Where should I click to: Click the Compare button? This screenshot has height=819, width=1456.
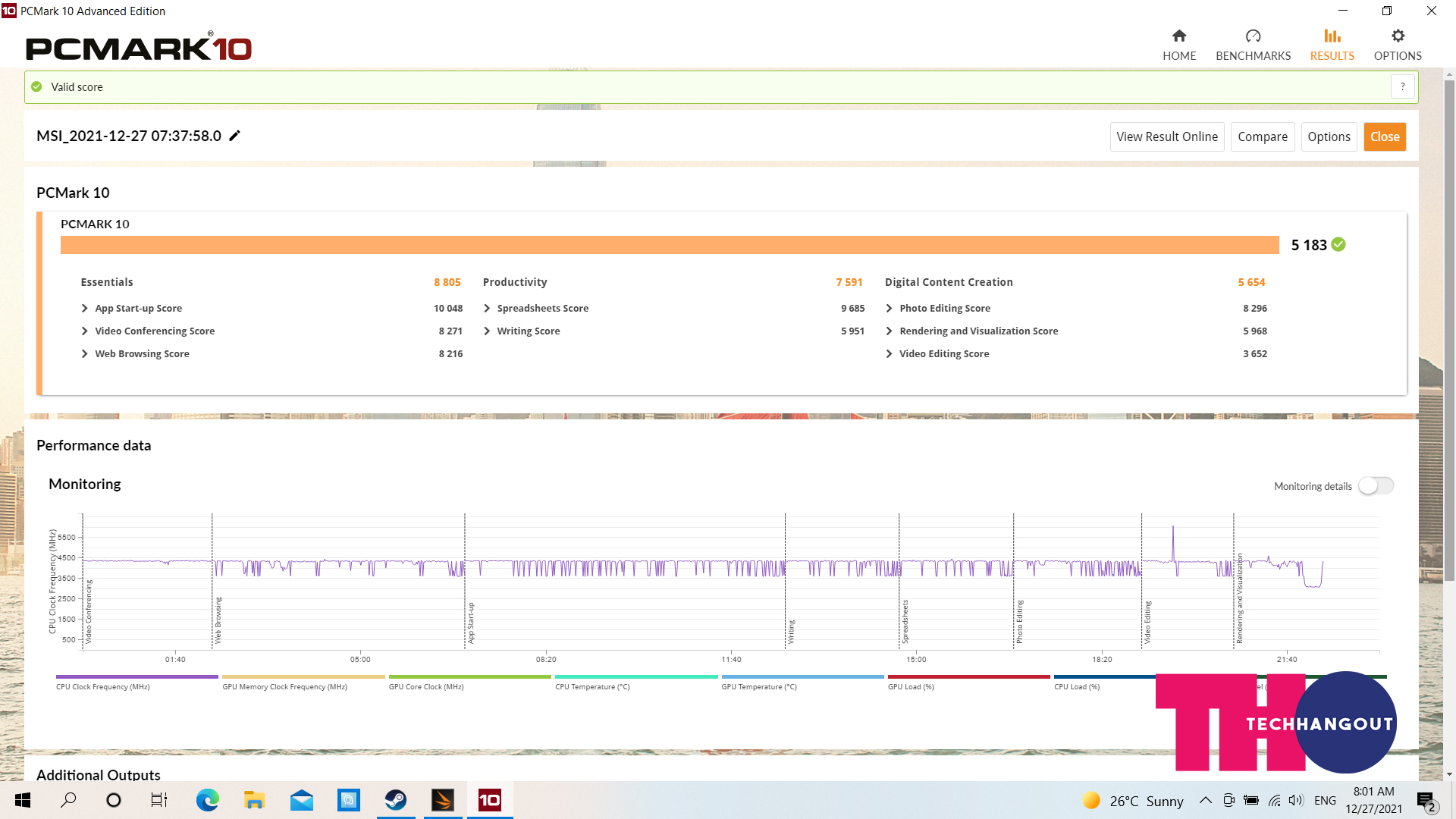[1263, 136]
